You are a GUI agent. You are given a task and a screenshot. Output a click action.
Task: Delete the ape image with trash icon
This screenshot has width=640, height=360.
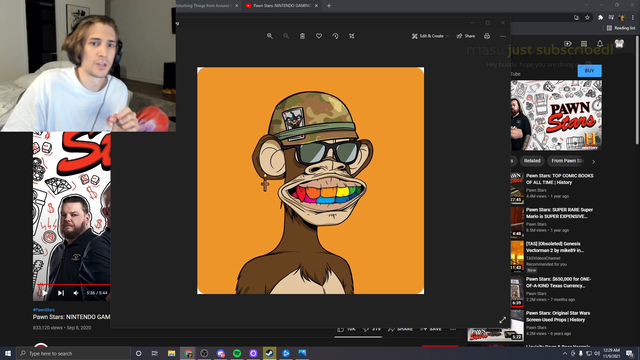(x=302, y=36)
